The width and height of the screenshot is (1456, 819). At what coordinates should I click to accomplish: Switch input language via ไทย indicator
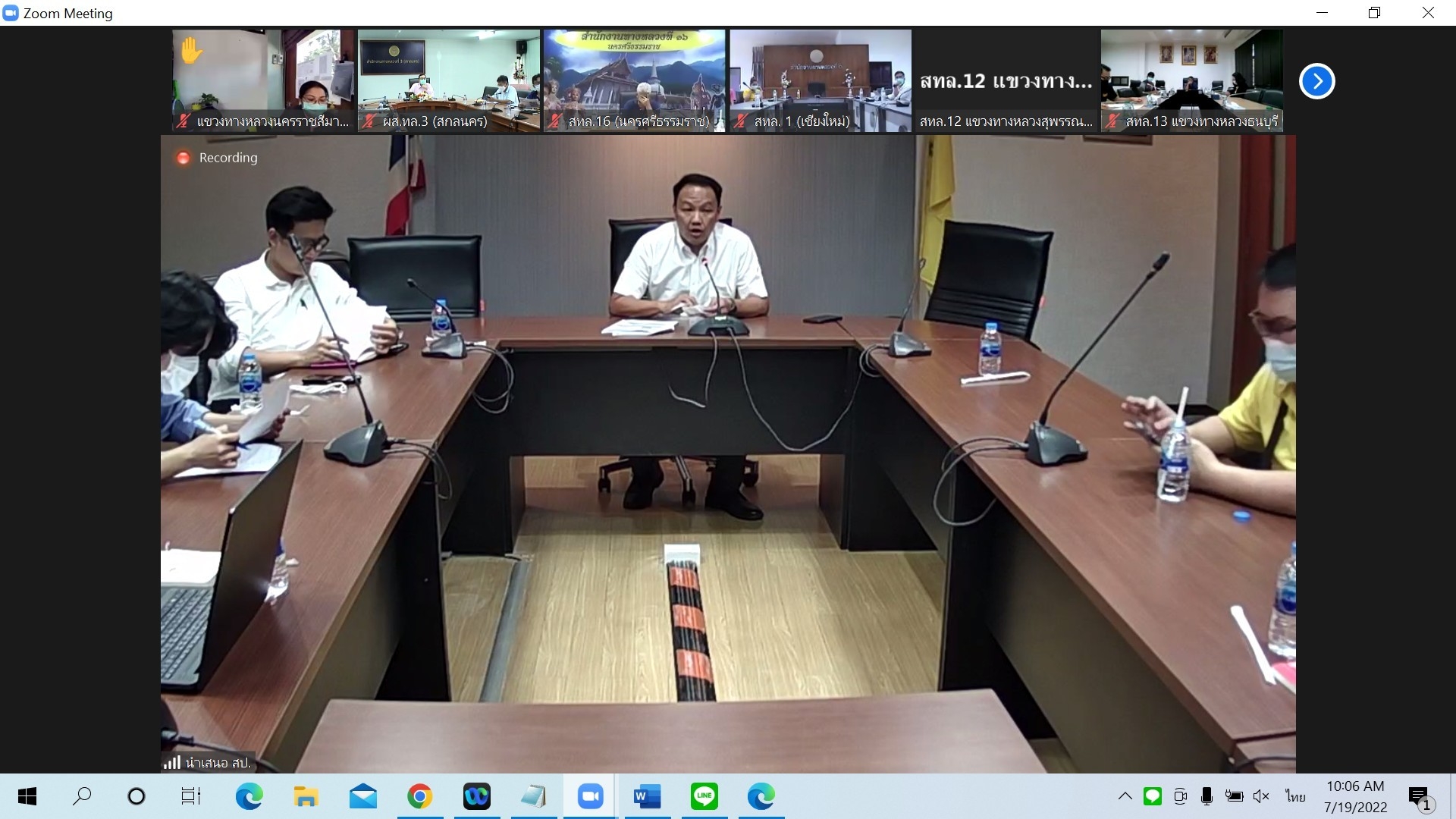coord(1295,796)
